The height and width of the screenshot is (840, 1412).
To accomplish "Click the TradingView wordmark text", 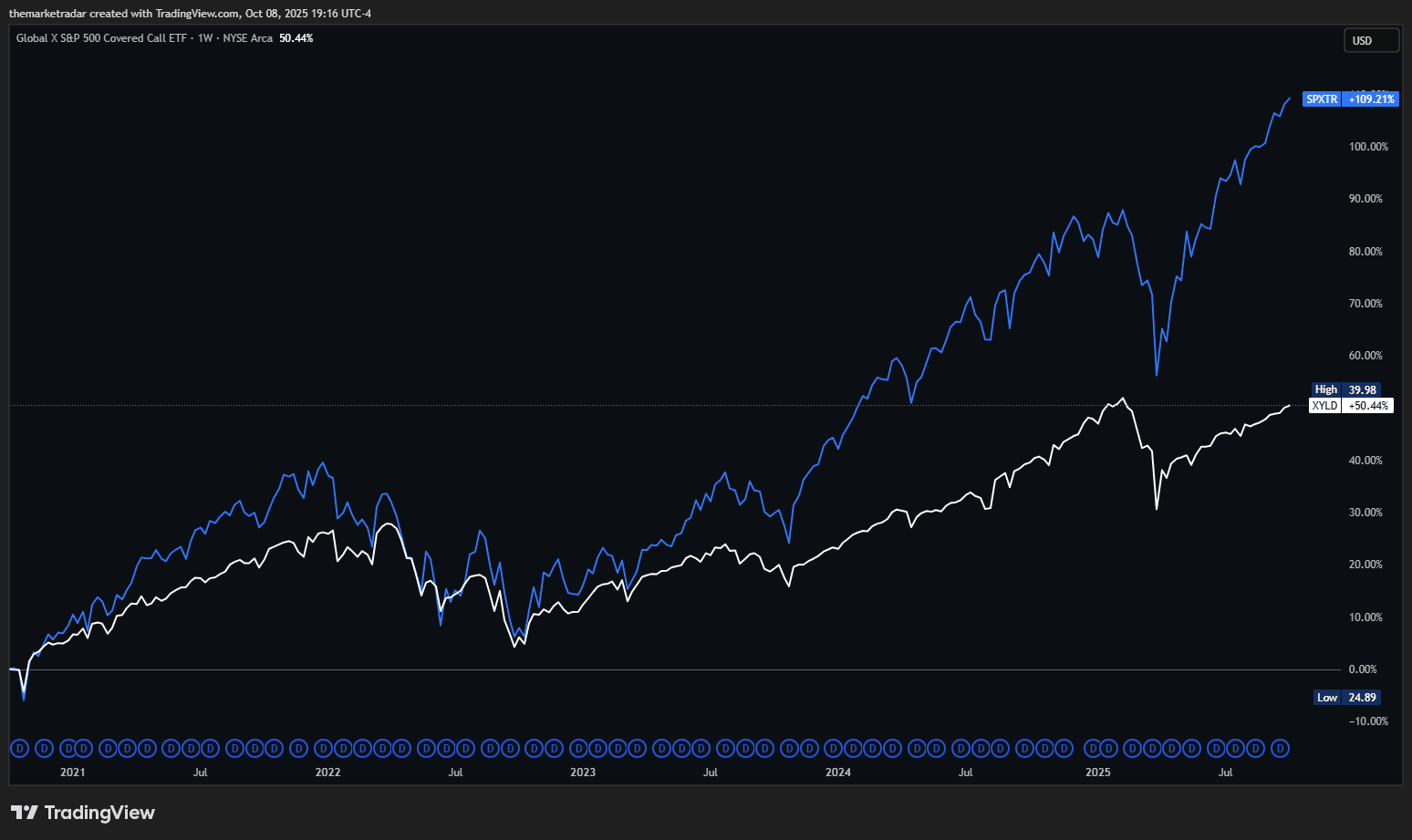I will click(x=99, y=813).
